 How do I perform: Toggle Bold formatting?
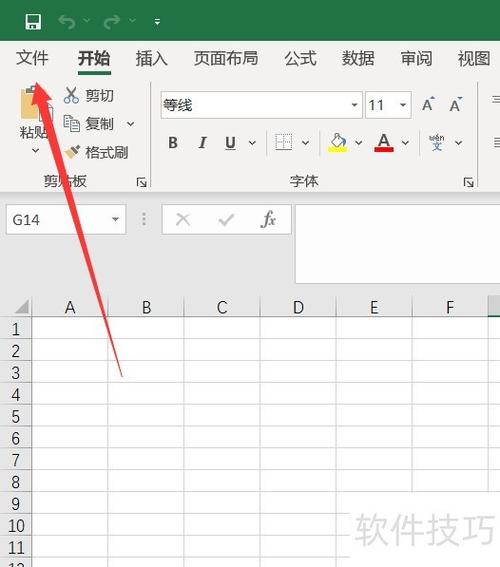coord(173,143)
